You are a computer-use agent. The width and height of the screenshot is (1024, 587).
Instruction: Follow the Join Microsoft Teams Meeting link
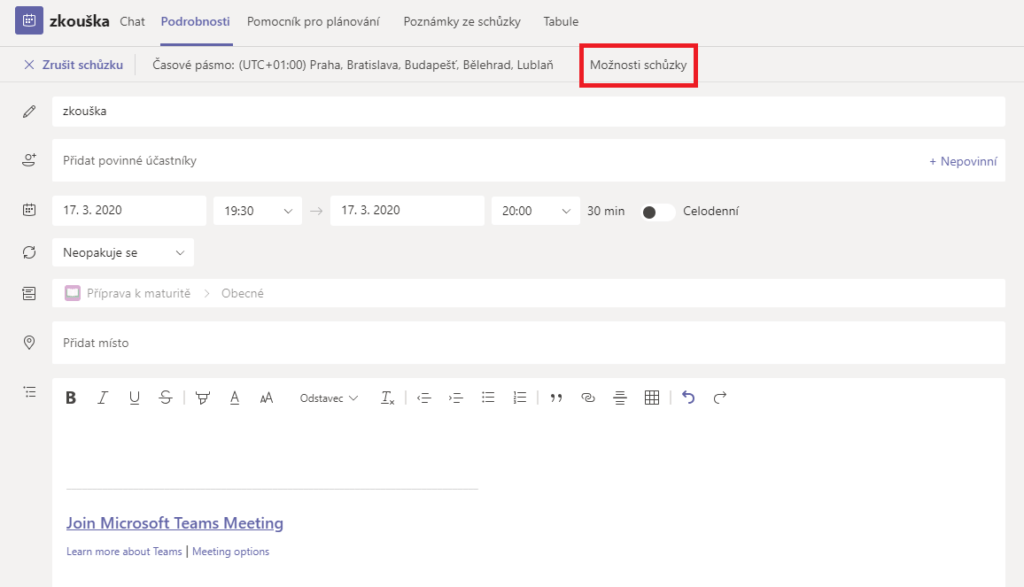point(174,523)
